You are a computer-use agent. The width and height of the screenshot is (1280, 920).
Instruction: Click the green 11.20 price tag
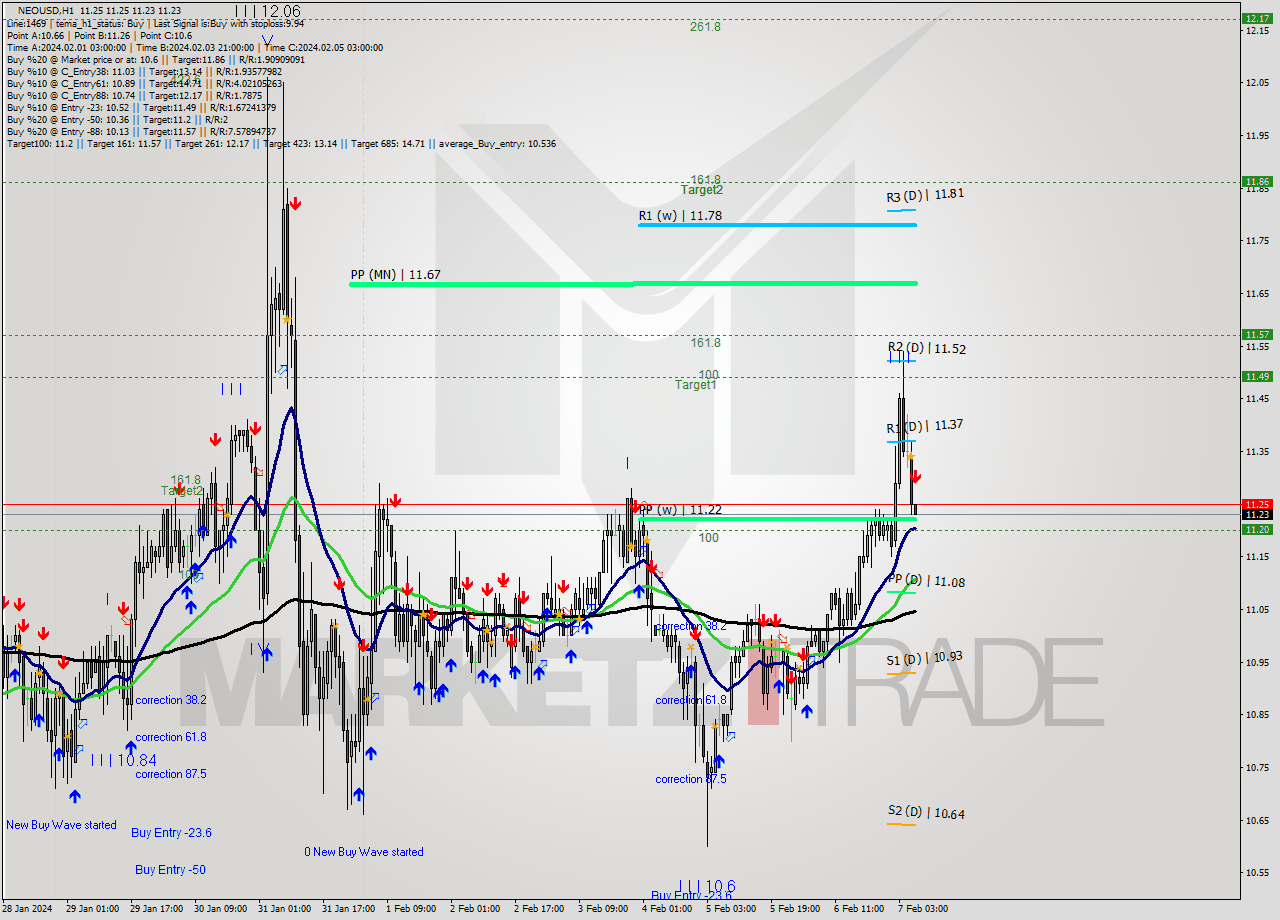click(x=1256, y=530)
